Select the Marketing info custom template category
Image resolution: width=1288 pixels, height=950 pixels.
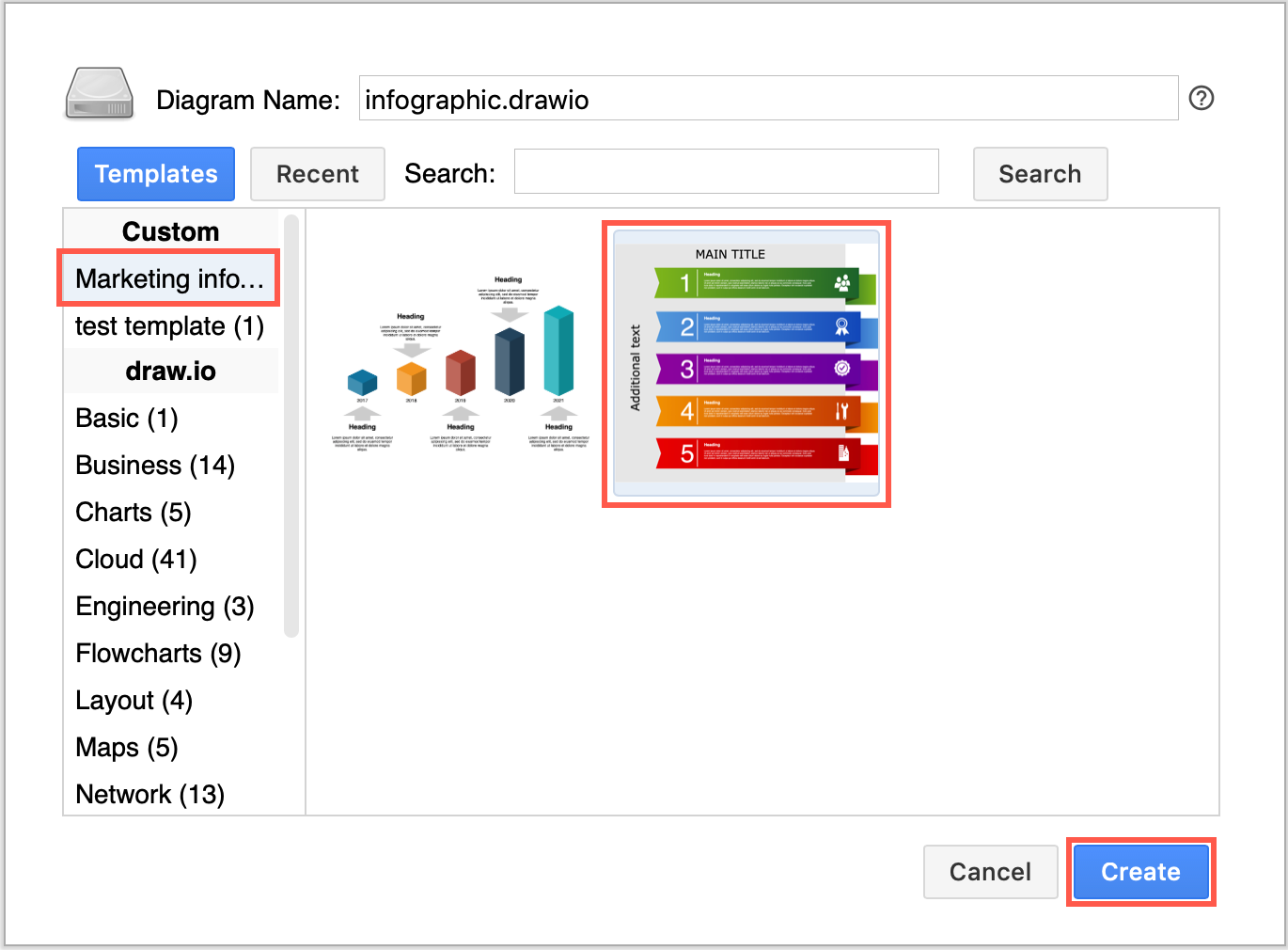(168, 278)
